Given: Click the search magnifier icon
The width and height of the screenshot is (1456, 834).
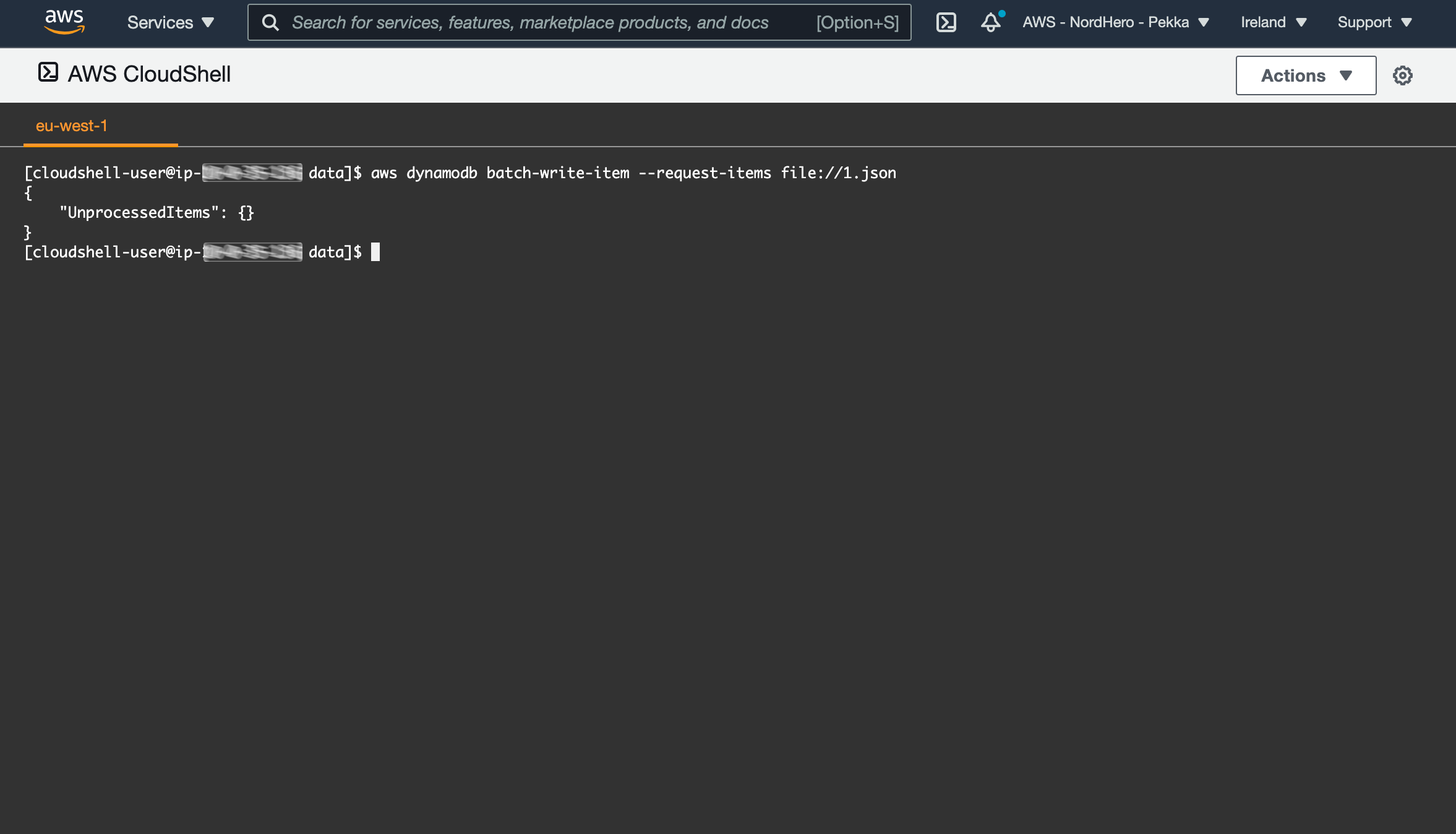Looking at the screenshot, I should point(270,22).
